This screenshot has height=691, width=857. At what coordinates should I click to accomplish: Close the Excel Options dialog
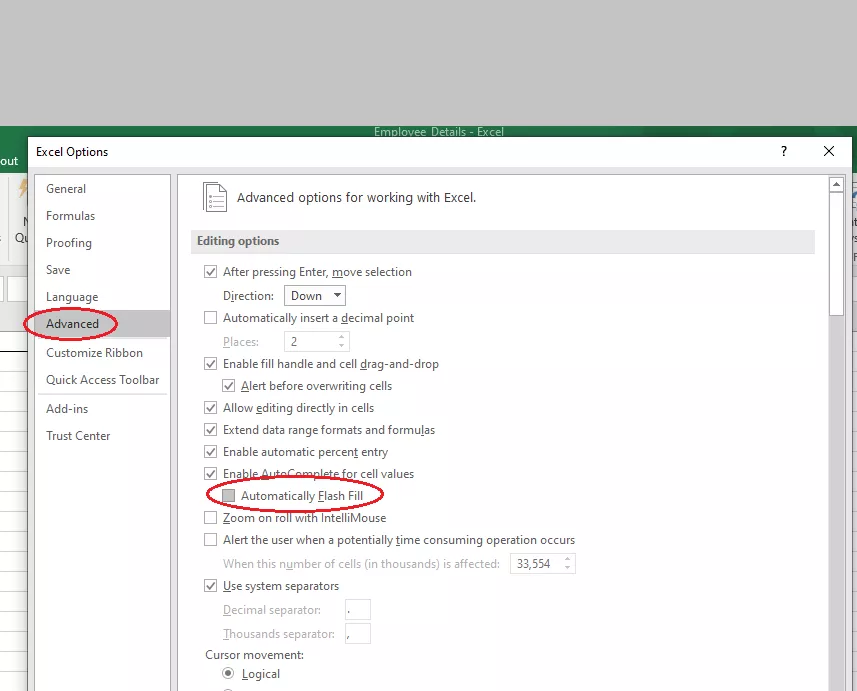[829, 151]
